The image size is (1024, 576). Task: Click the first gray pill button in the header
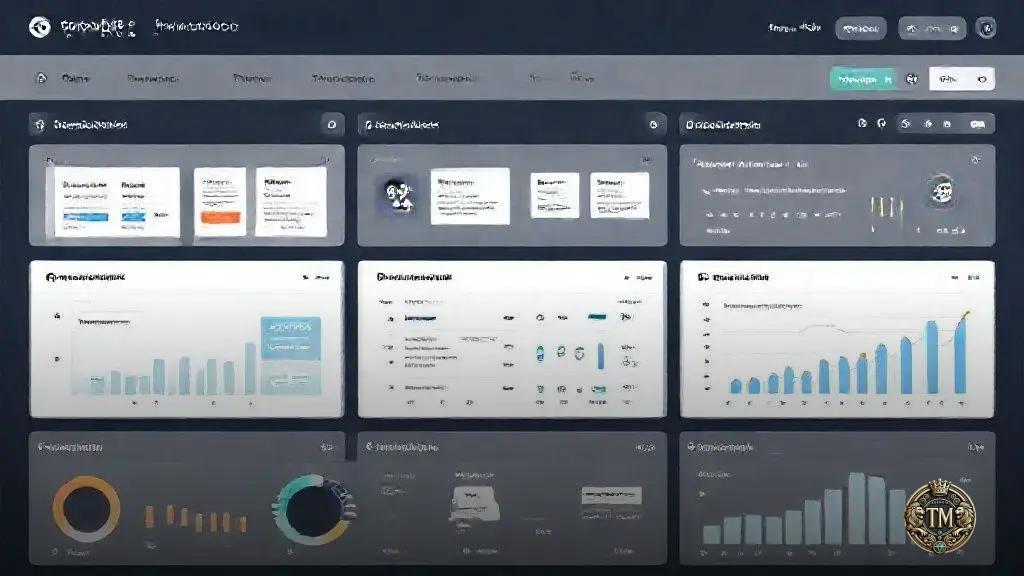(x=861, y=28)
